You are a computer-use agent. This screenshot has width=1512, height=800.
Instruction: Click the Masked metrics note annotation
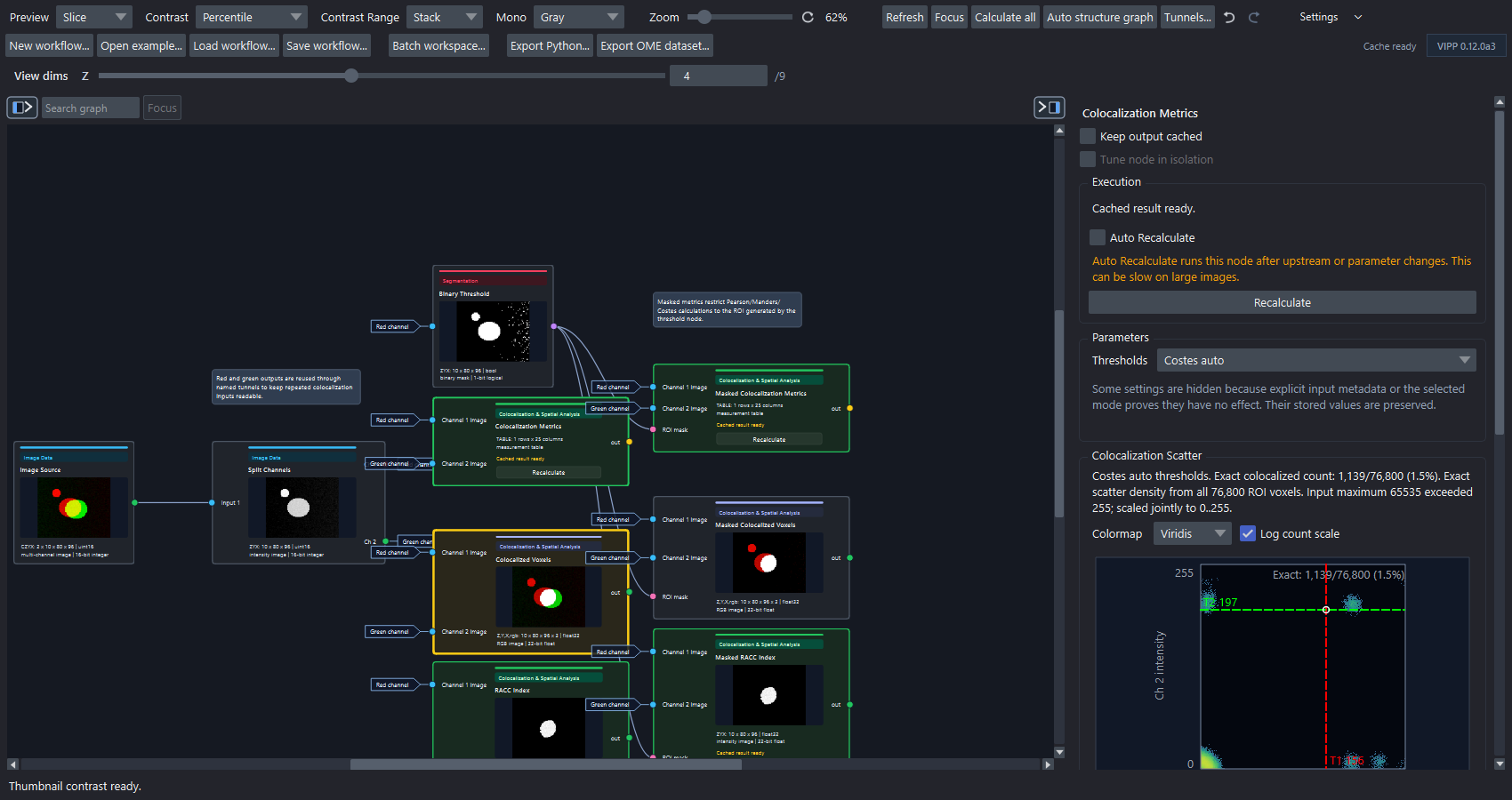coord(727,310)
